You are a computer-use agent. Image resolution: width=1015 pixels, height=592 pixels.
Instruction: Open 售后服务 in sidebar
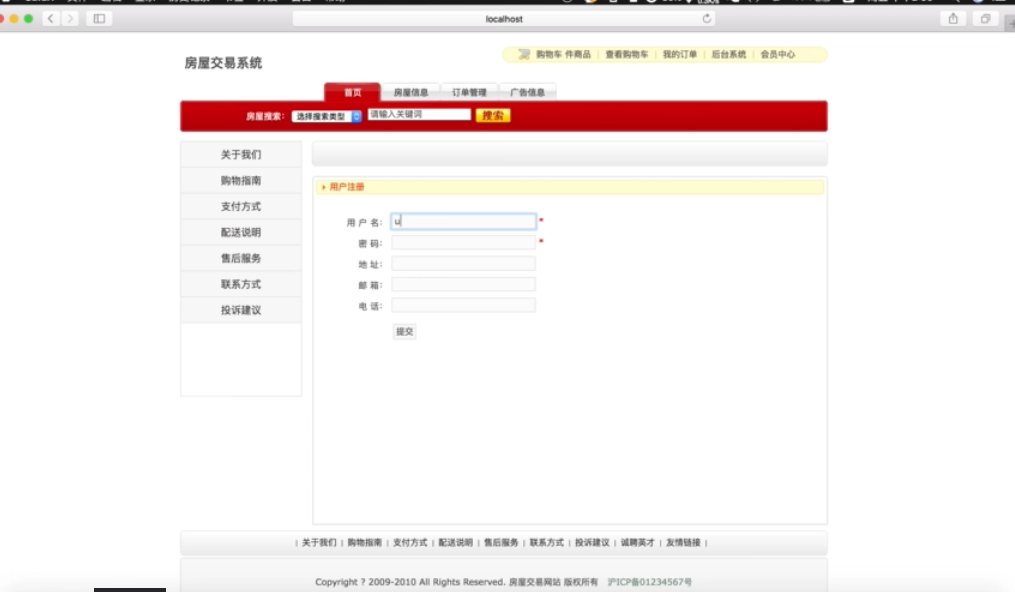(x=241, y=258)
